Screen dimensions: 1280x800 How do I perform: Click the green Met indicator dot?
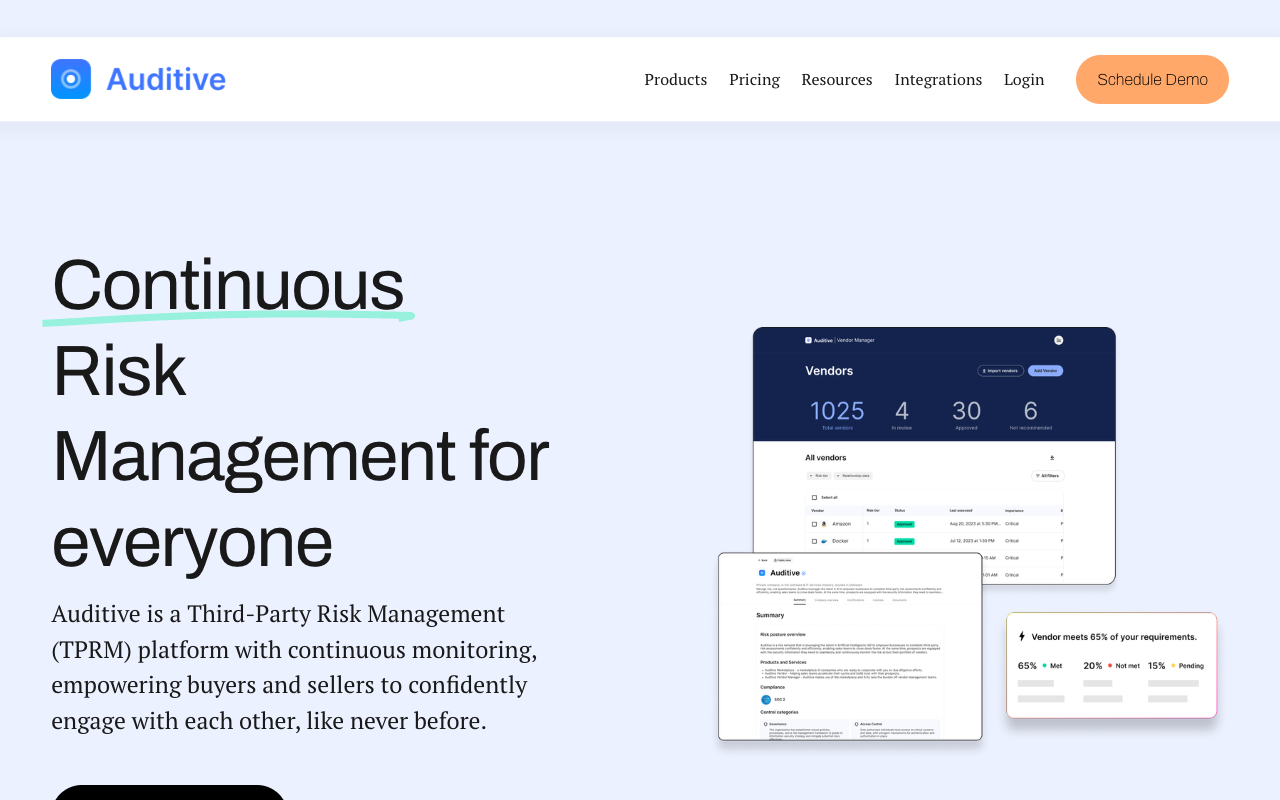coord(1045,665)
